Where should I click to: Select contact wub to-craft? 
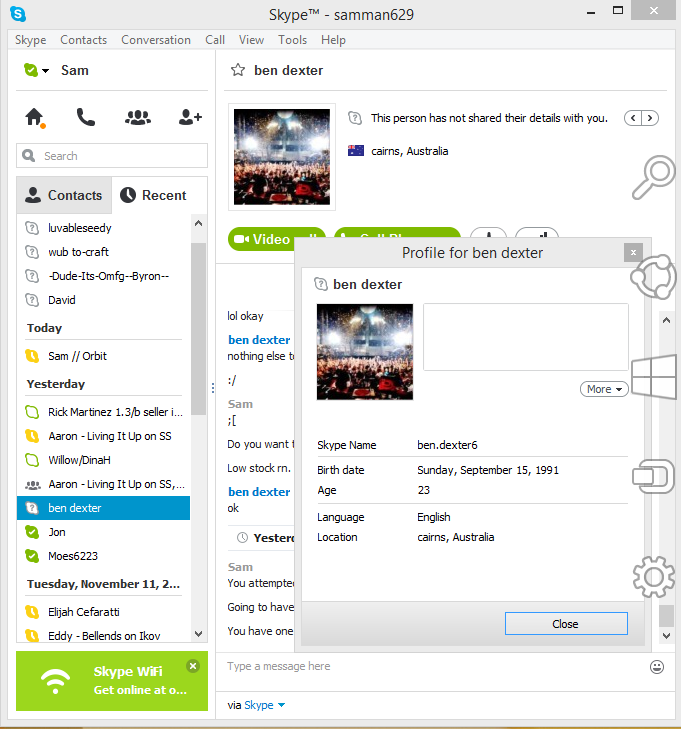click(x=103, y=252)
